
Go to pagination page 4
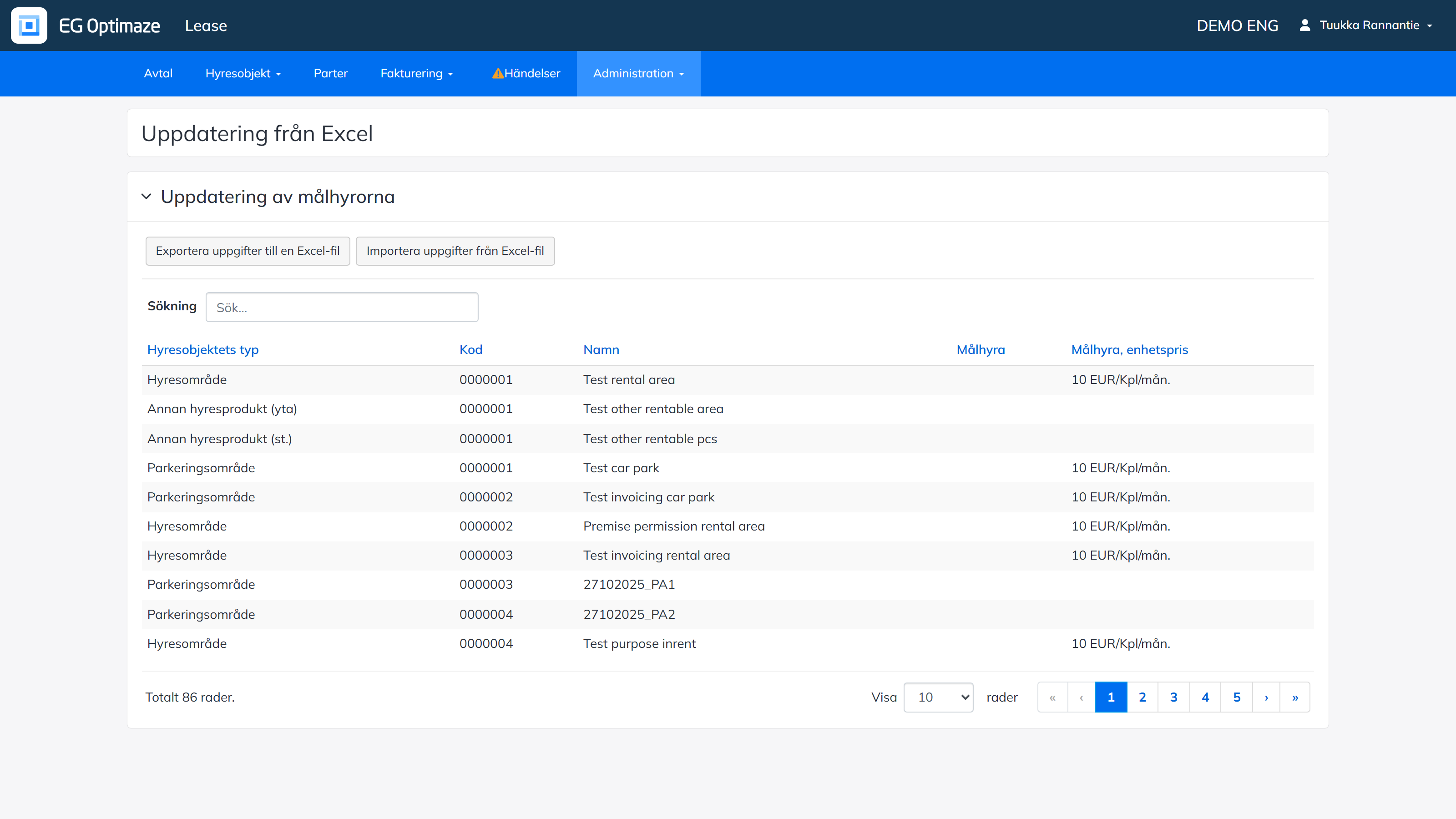point(1205,697)
